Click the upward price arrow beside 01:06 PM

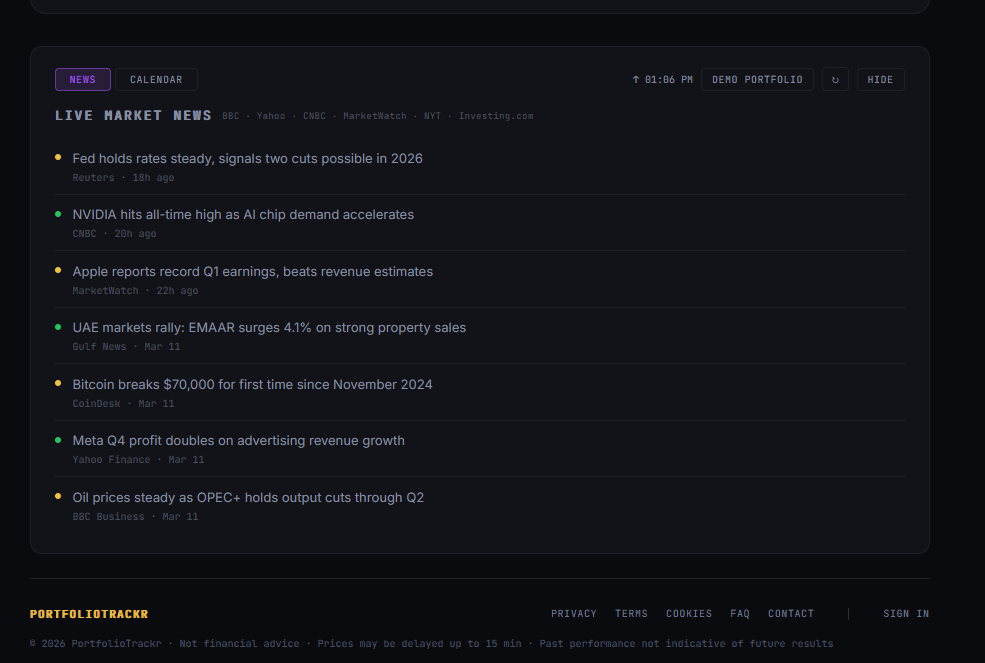[x=638, y=79]
